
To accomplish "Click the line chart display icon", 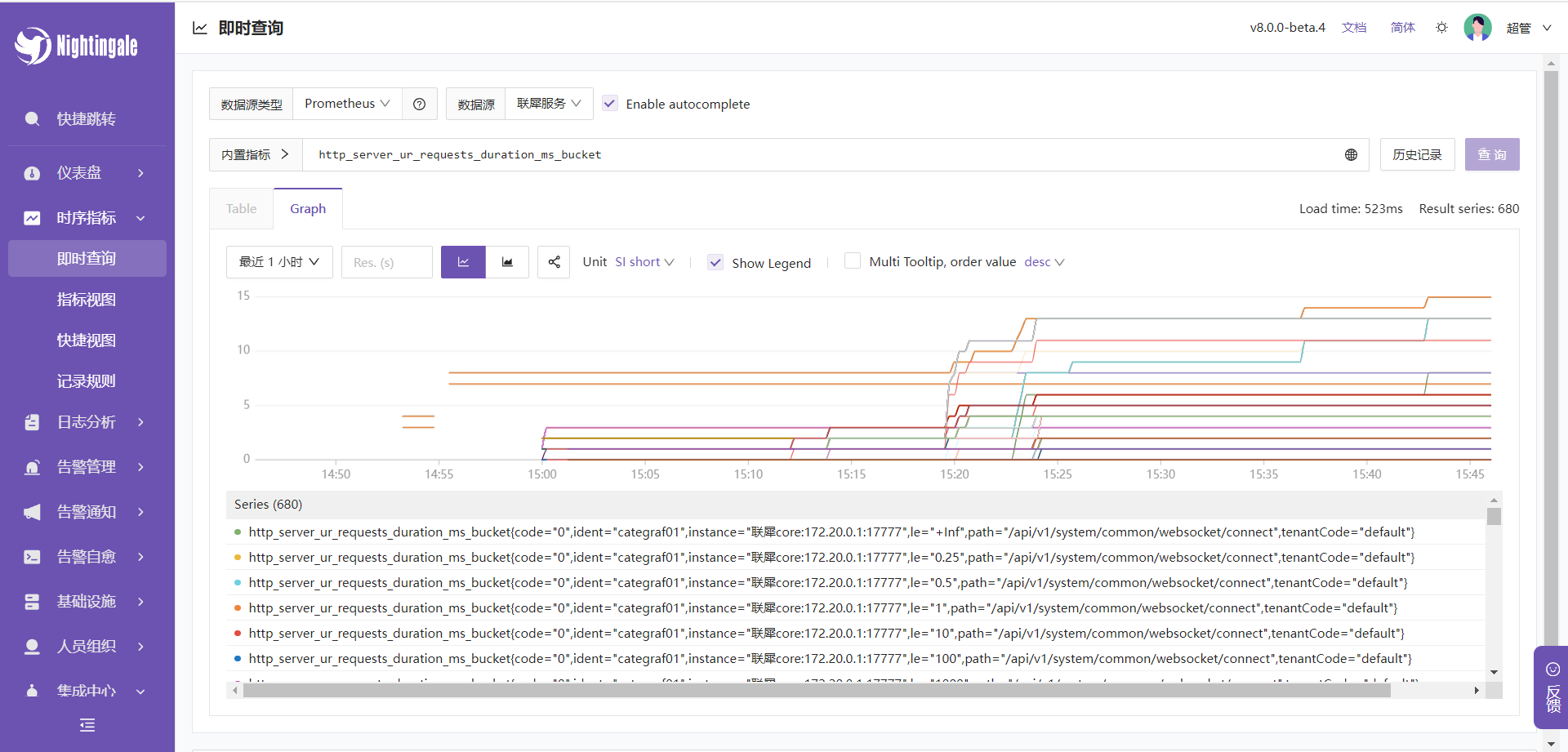I will point(463,262).
